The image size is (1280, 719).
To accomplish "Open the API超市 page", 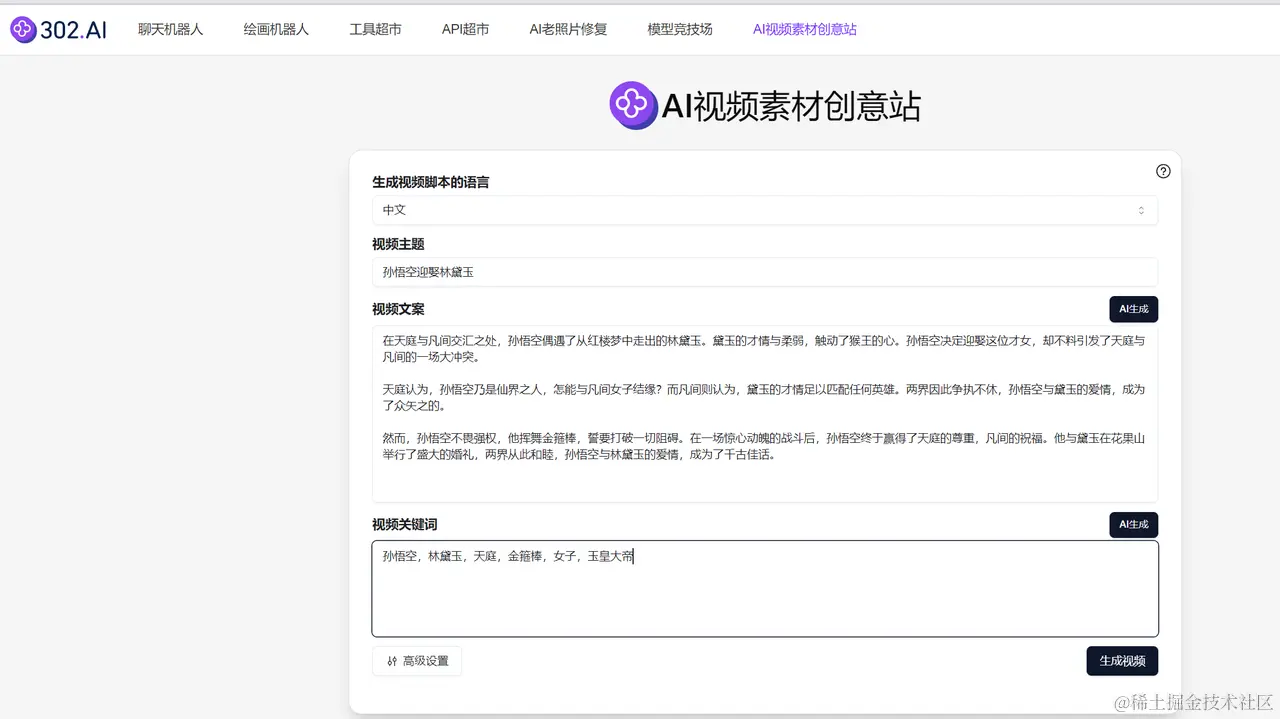I will [x=465, y=29].
